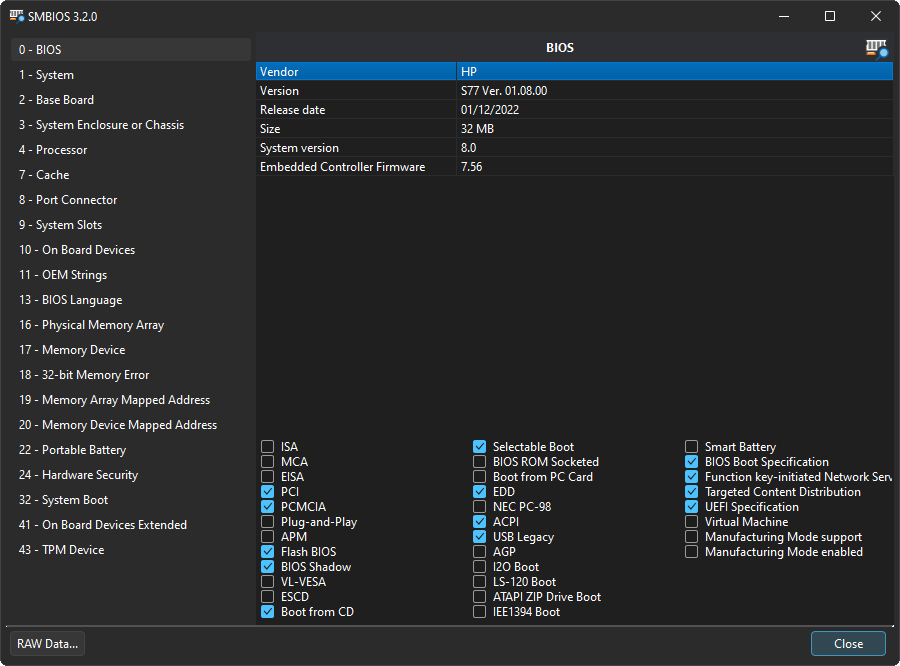
Task: Select 41 - On Board Devices Extended
Action: click(x=131, y=525)
